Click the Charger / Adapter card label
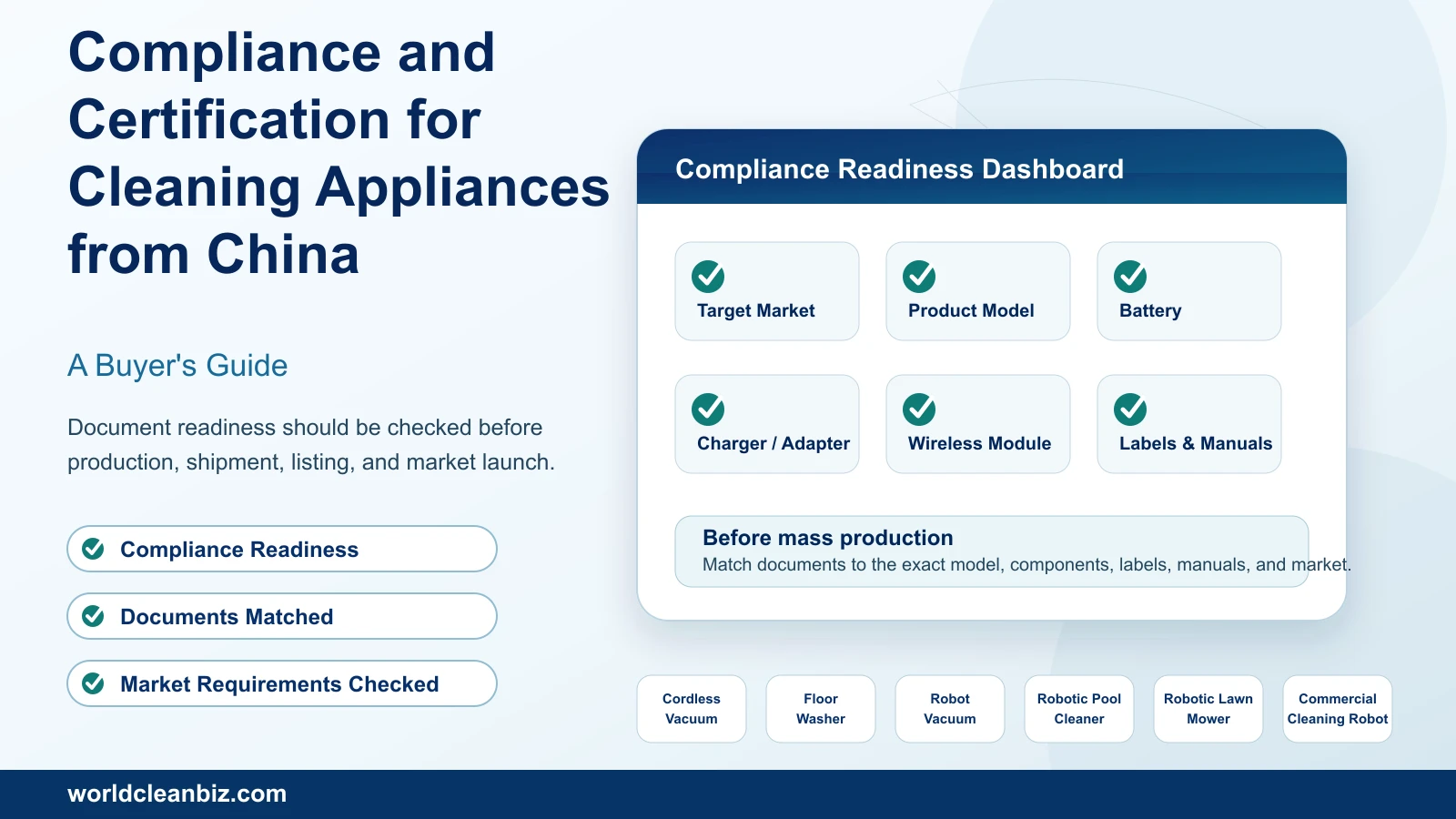The image size is (1456, 819). pos(773,443)
